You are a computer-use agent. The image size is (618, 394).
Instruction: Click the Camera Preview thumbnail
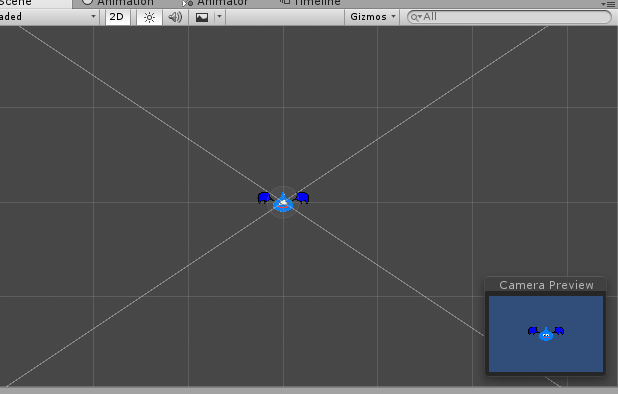pos(546,334)
